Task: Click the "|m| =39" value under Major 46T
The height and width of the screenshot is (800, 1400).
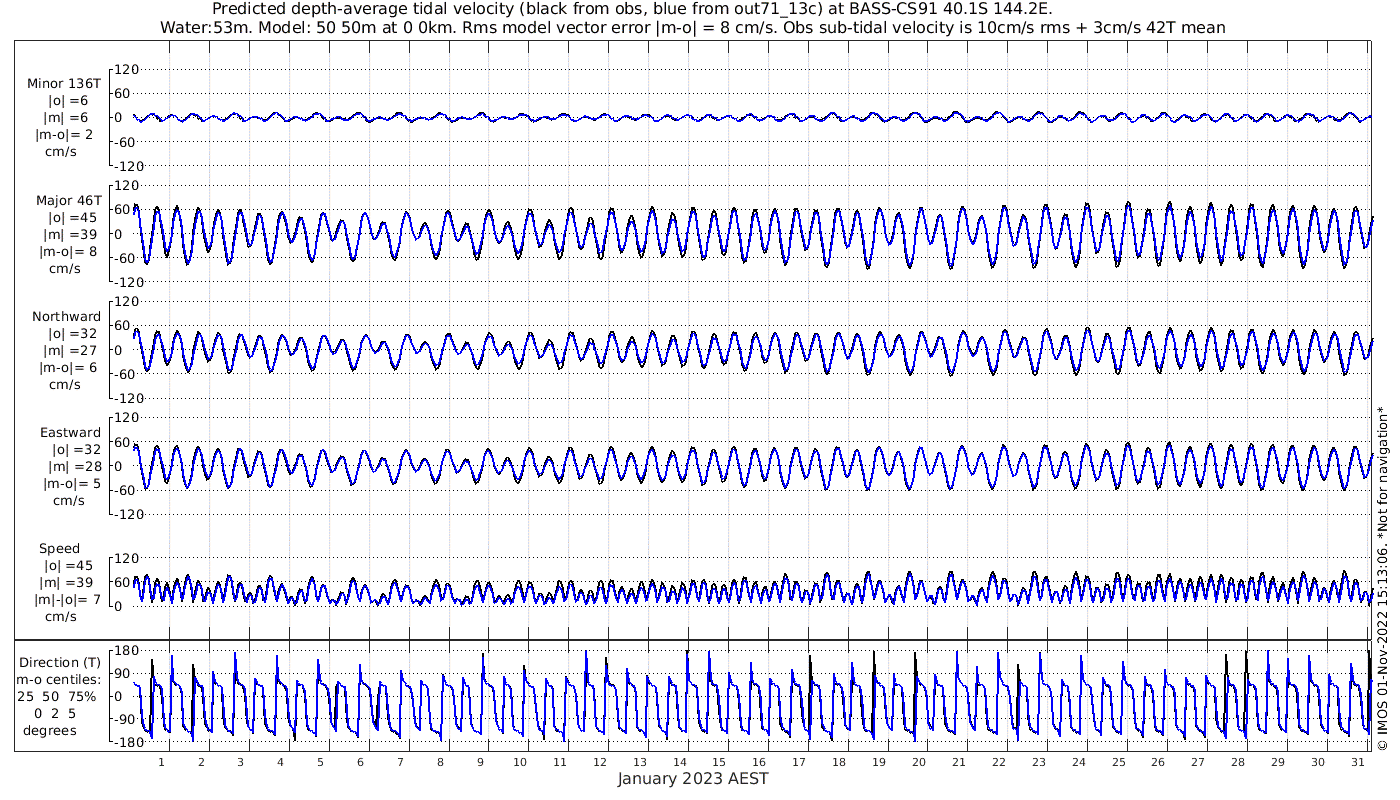Action: coord(67,235)
